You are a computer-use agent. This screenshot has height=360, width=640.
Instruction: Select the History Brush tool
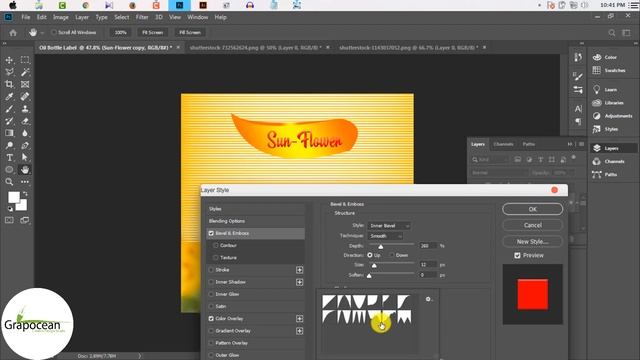[9, 121]
